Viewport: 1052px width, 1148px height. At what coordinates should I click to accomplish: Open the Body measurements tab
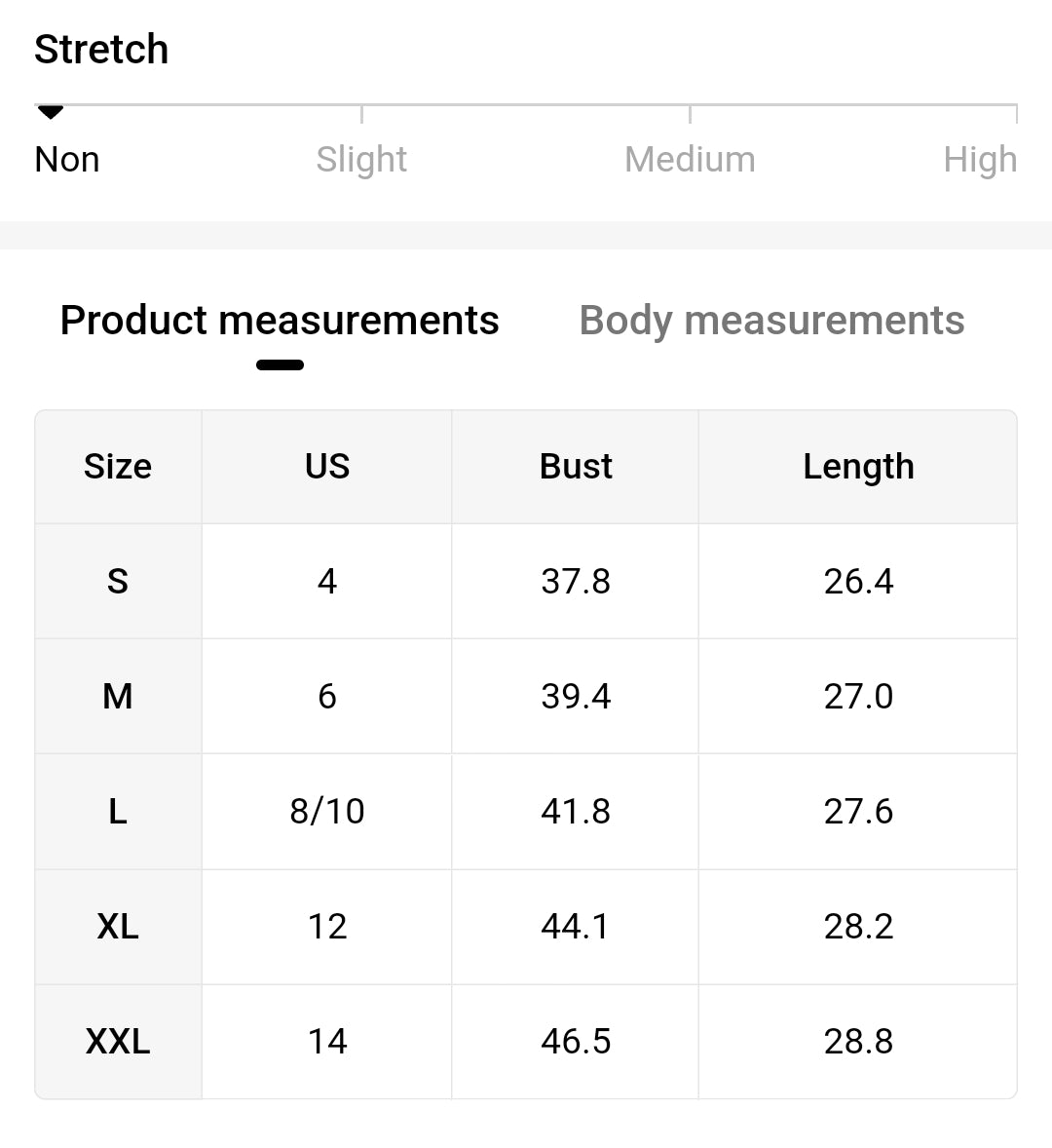tap(771, 321)
